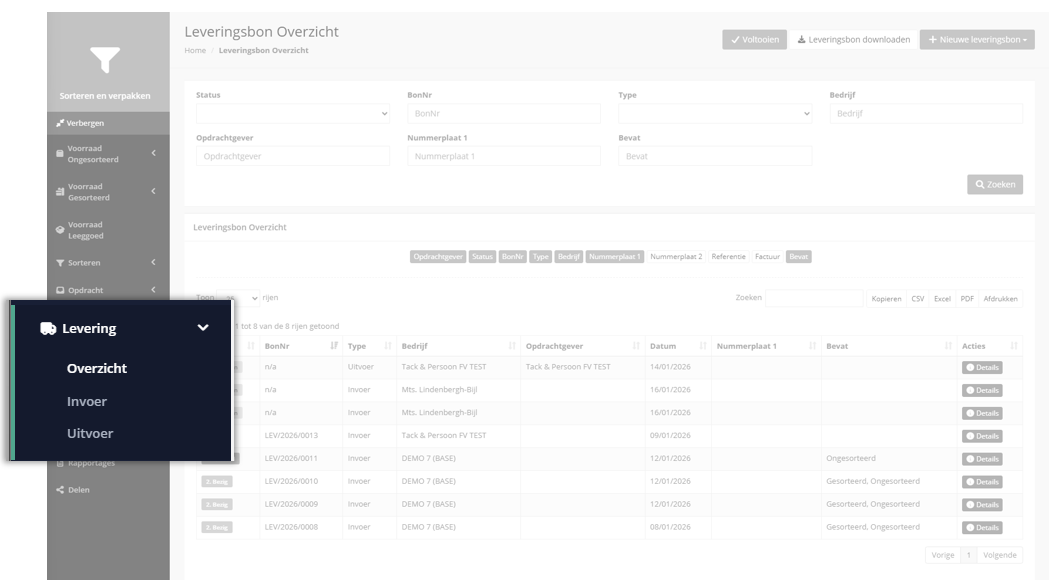Toggle Bedrijf column visibility button

[x=569, y=257]
